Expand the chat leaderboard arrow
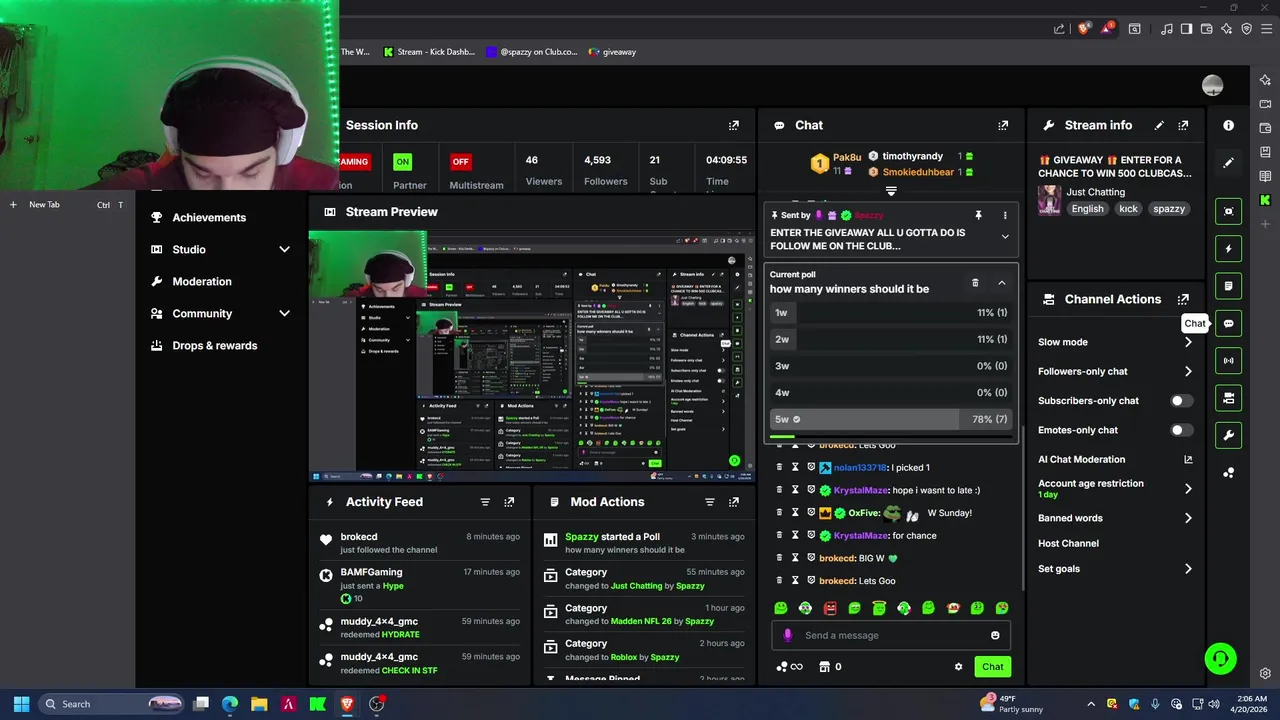The width and height of the screenshot is (1280, 720). pos(891,191)
